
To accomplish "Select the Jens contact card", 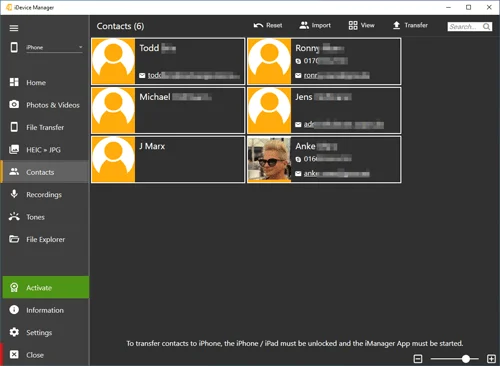I will [324, 110].
